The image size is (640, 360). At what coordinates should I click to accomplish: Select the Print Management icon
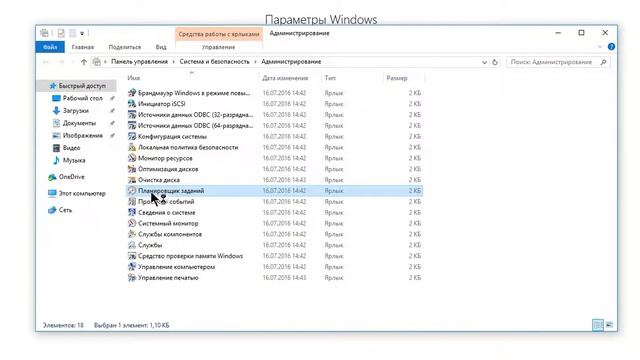coord(132,278)
